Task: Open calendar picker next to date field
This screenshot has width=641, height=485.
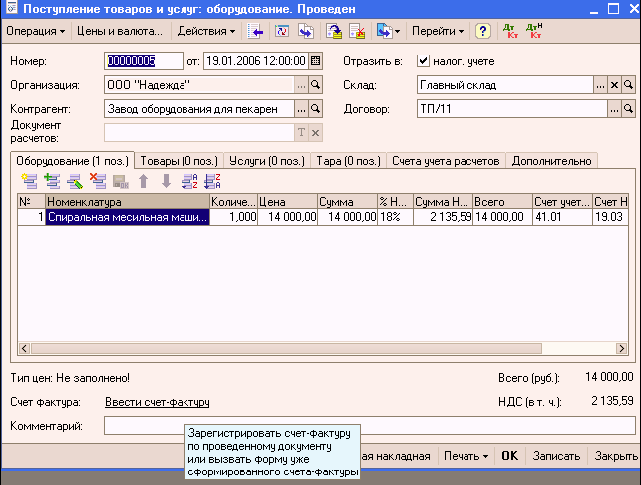Action: coord(316,61)
